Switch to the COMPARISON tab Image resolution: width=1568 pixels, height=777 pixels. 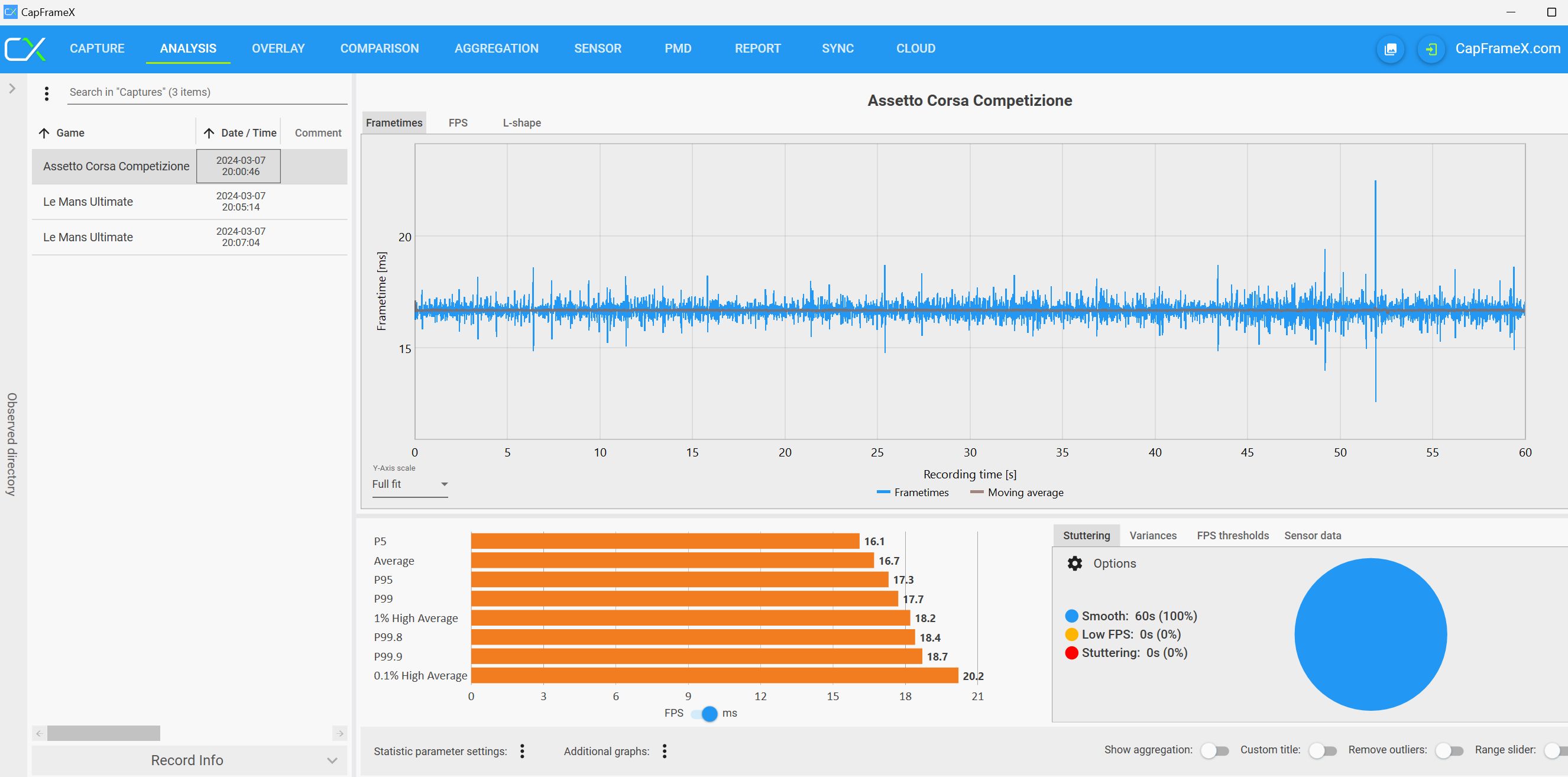click(379, 48)
